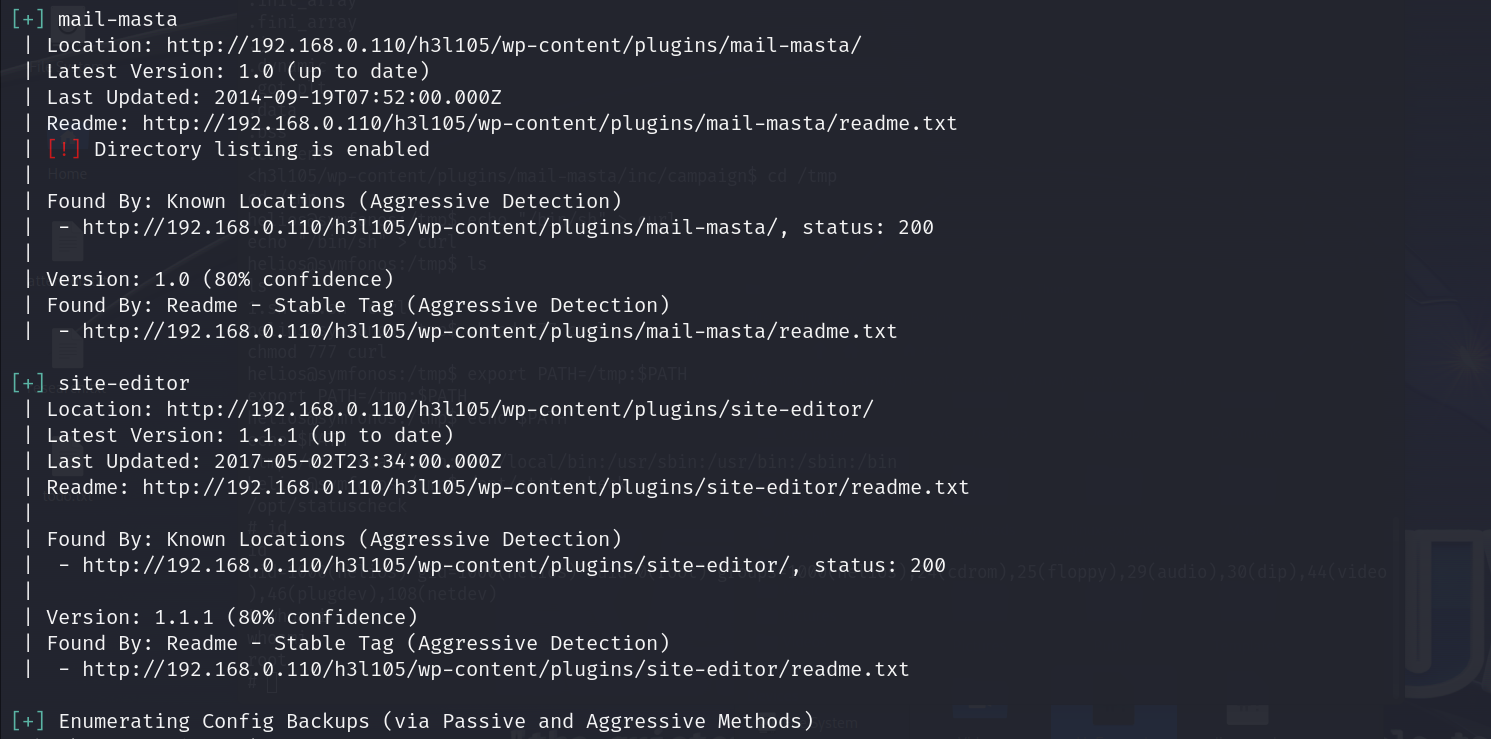This screenshot has width=1491, height=739.
Task: Select the 'Directory listing is enabled' text
Action: coord(262,149)
